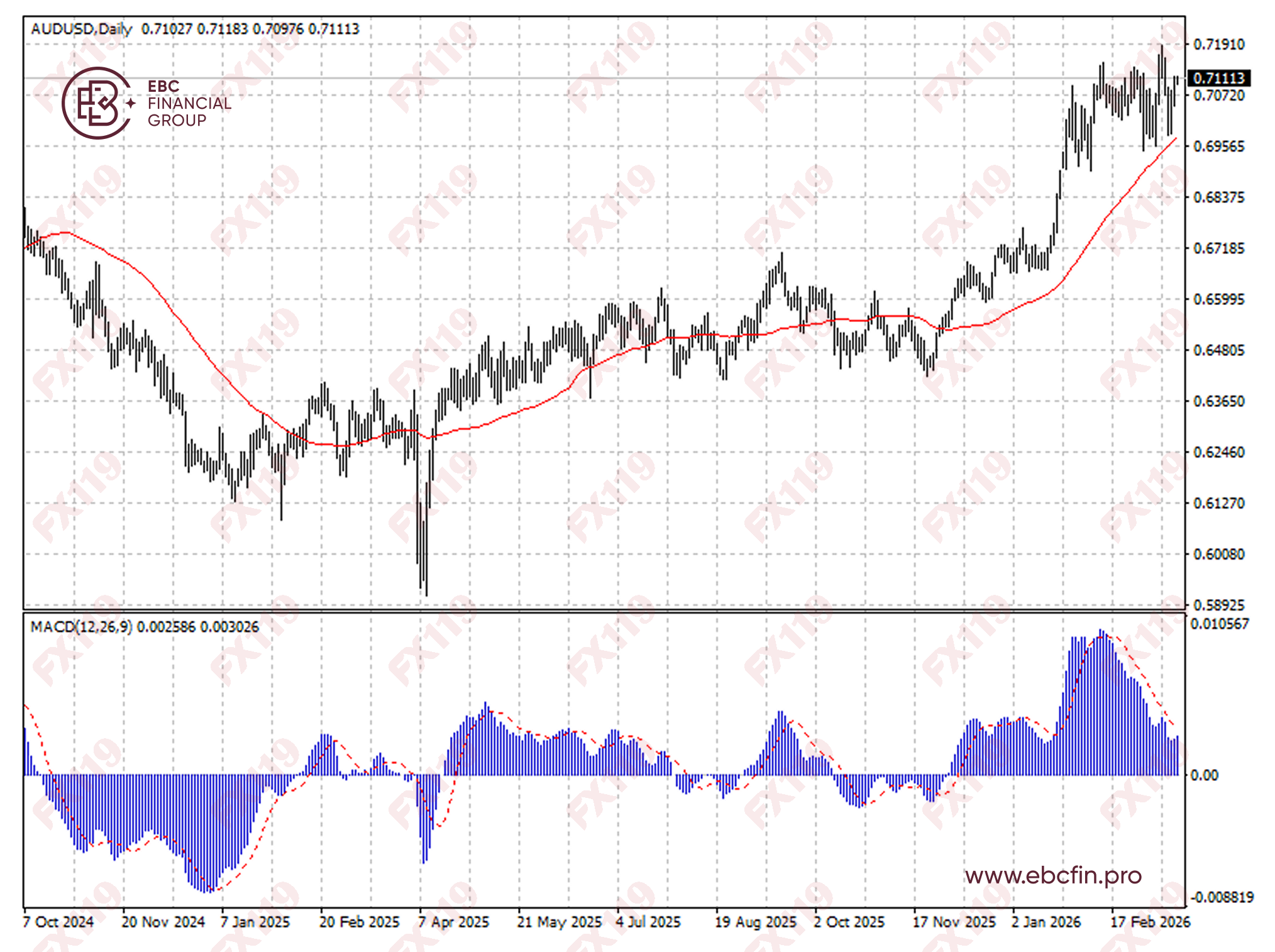Image resolution: width=1275 pixels, height=952 pixels.
Task: Click the EBC Financial Group logo icon
Action: 97,103
